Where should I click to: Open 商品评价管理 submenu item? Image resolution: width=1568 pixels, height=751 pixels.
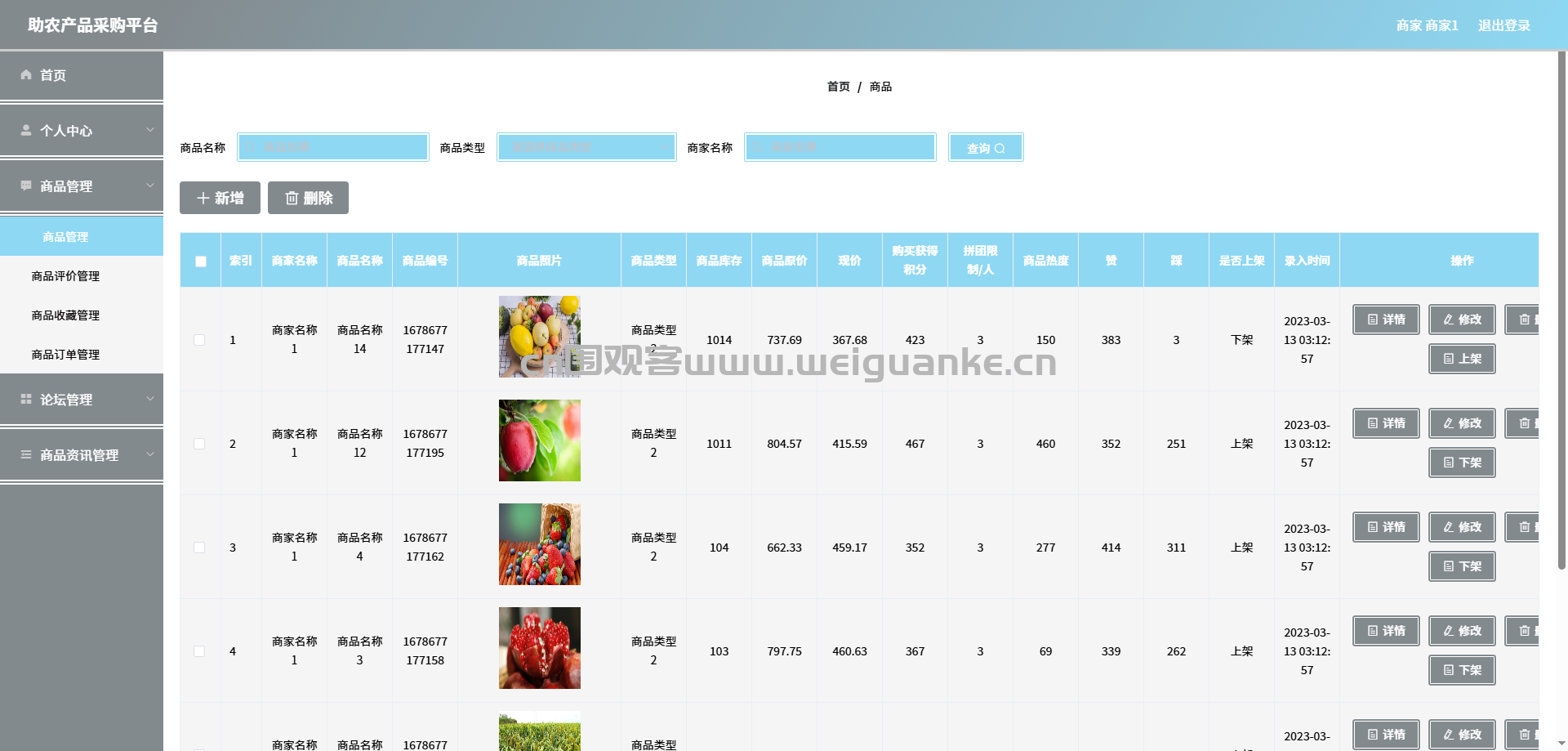pyautogui.click(x=82, y=276)
